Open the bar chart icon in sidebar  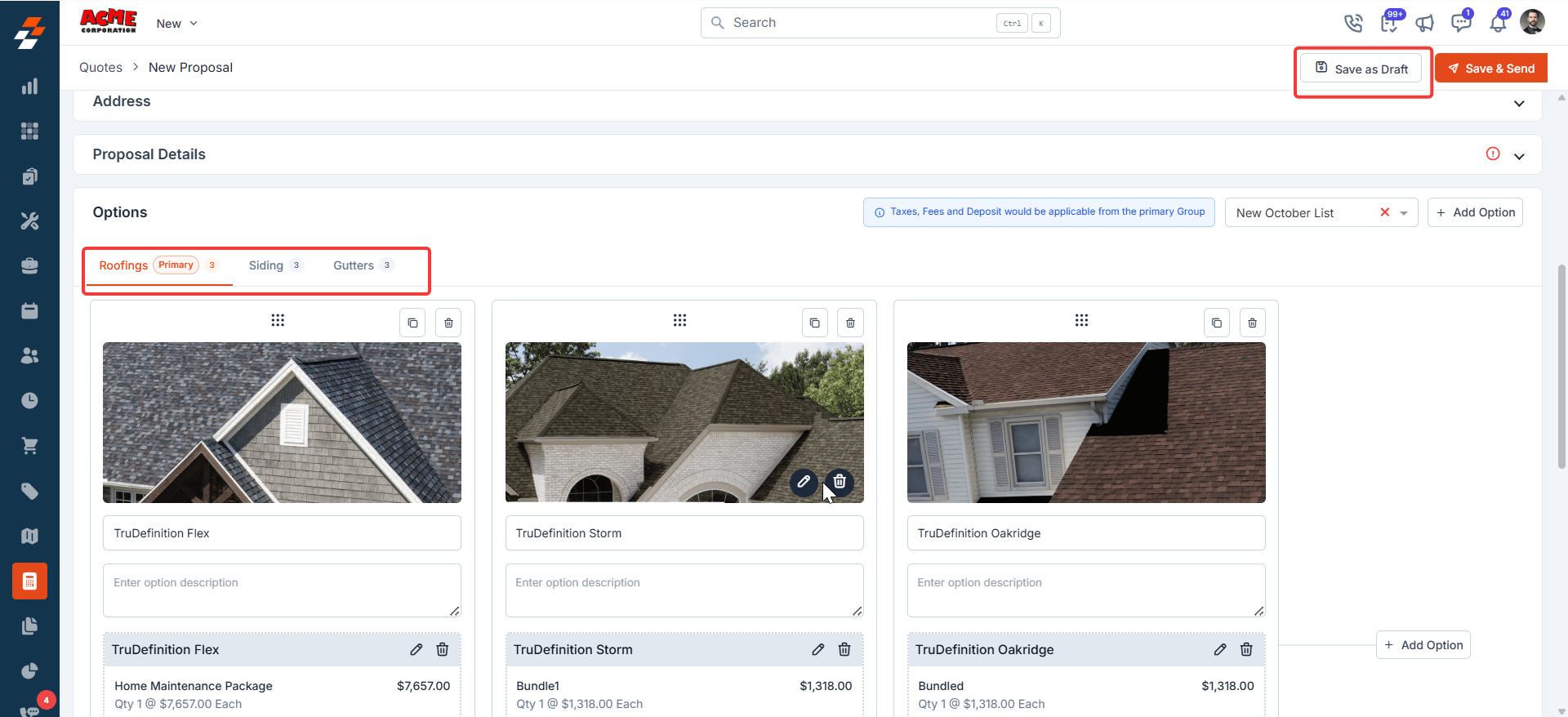point(29,86)
